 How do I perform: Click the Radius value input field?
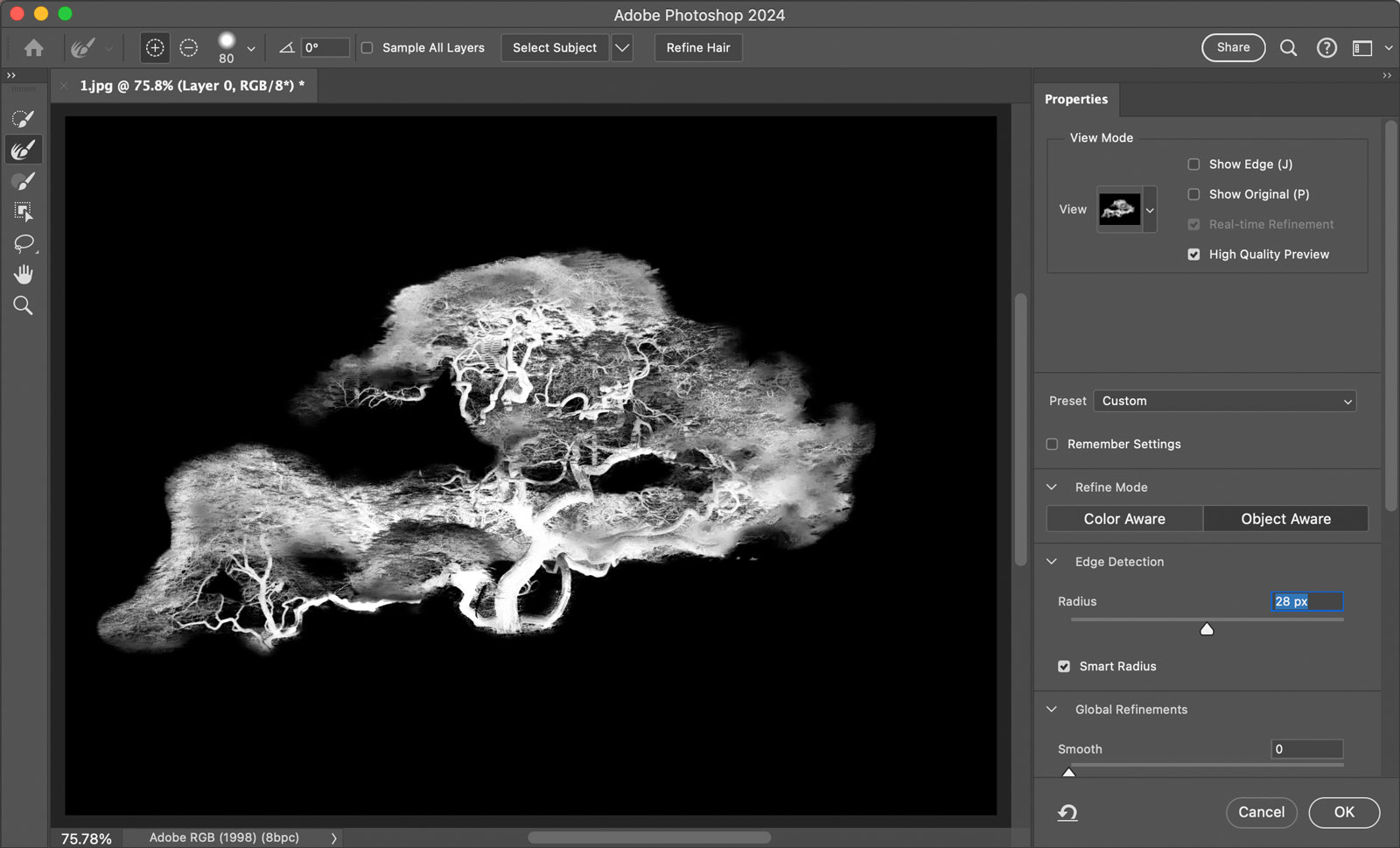(x=1305, y=601)
